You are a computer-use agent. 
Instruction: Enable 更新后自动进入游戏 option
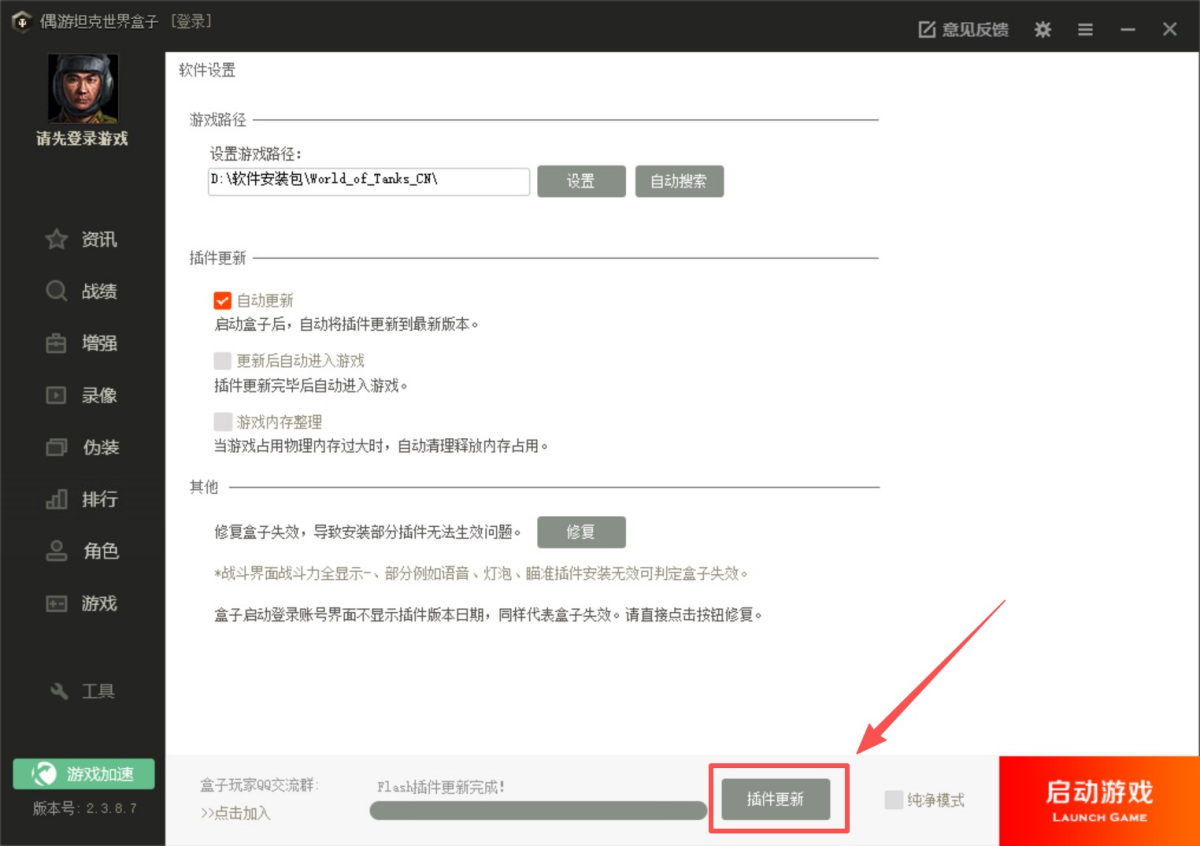(222, 361)
